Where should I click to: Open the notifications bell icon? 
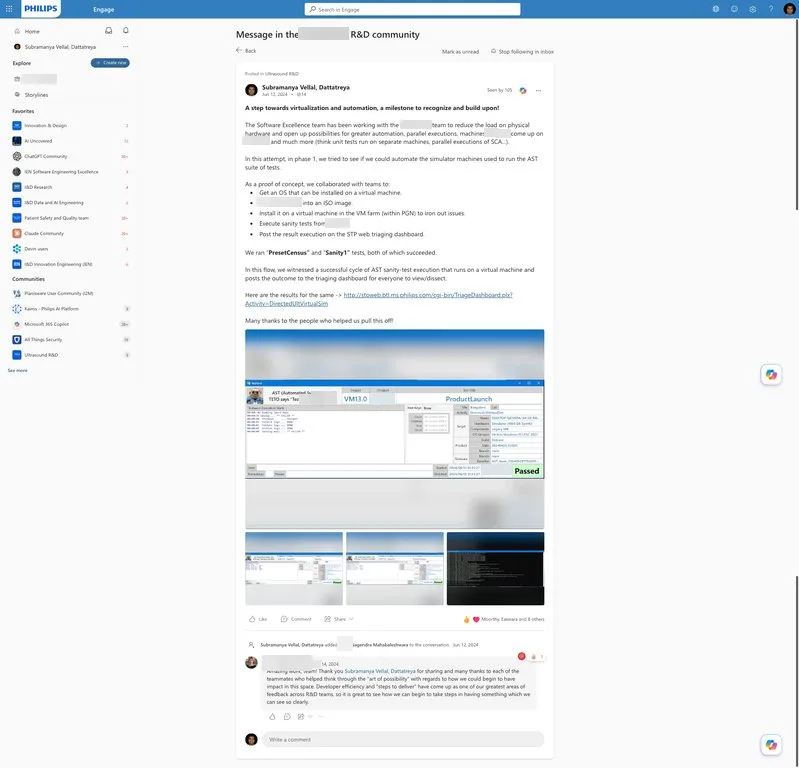pyautogui.click(x=126, y=31)
